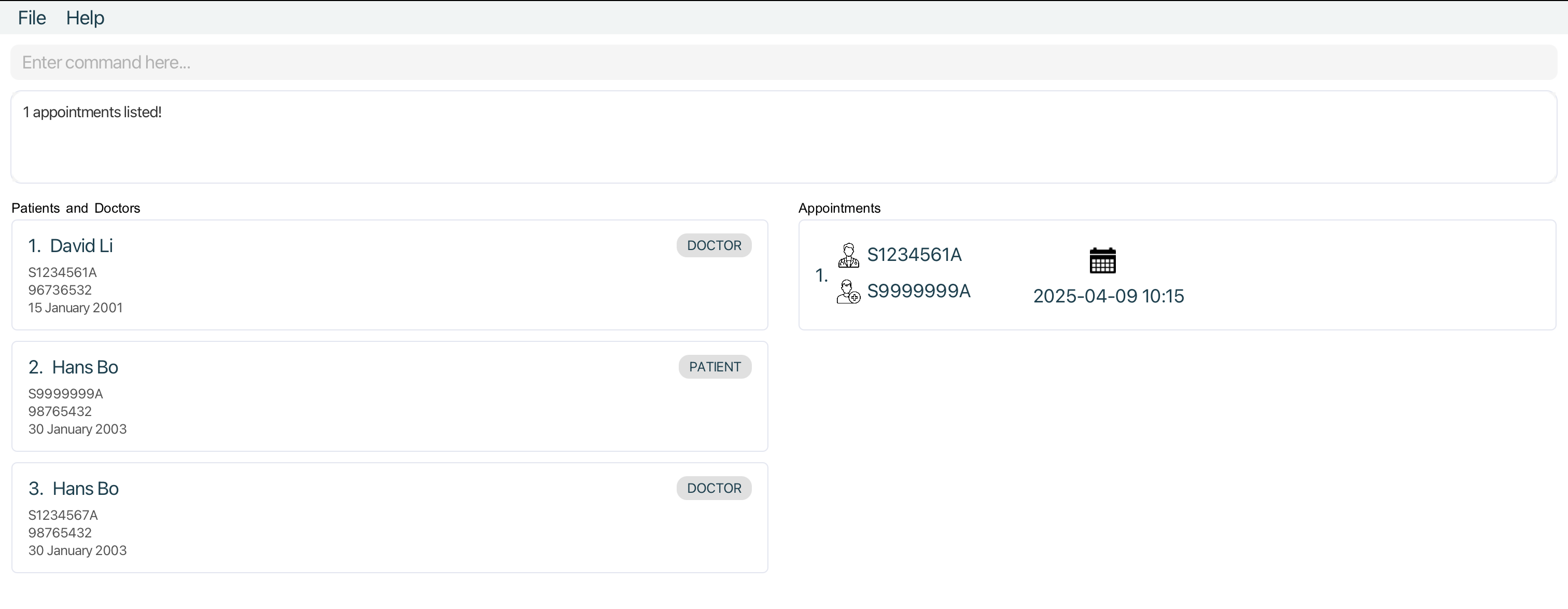Click the PATIENT tag on Hans Bo's card
Image resolution: width=1568 pixels, height=609 pixels.
tap(715, 367)
